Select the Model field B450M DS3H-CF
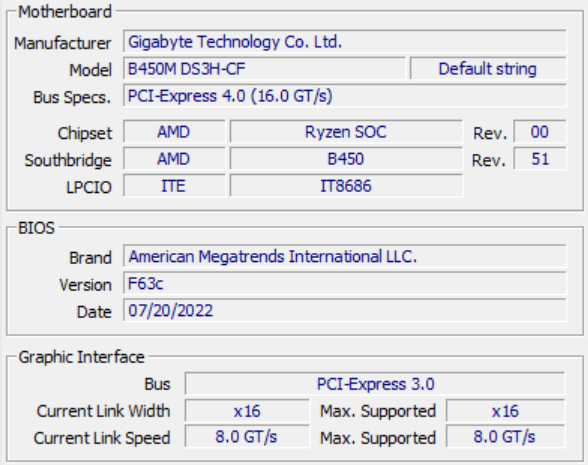Image resolution: width=588 pixels, height=465 pixels. pos(264,69)
